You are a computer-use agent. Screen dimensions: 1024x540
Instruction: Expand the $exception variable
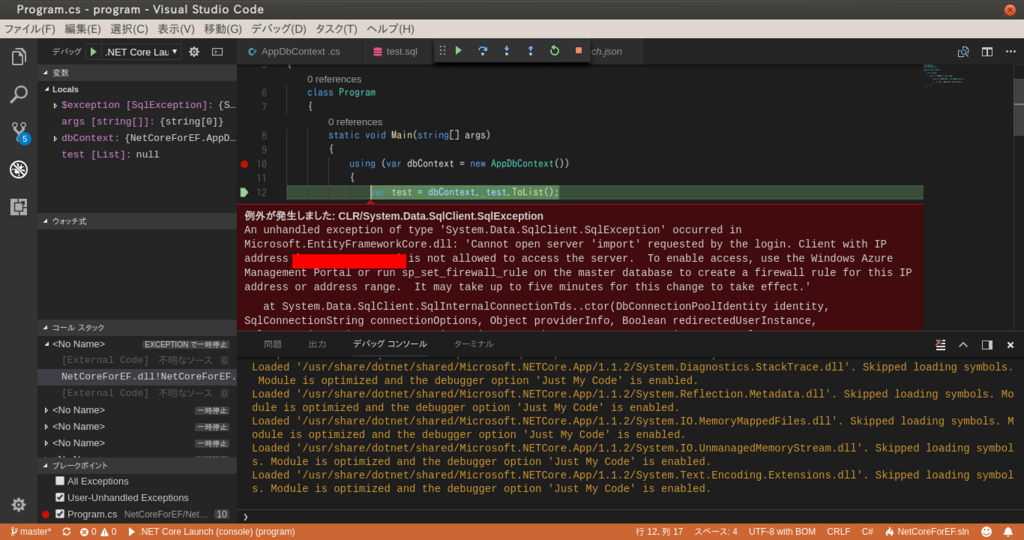click(x=56, y=105)
